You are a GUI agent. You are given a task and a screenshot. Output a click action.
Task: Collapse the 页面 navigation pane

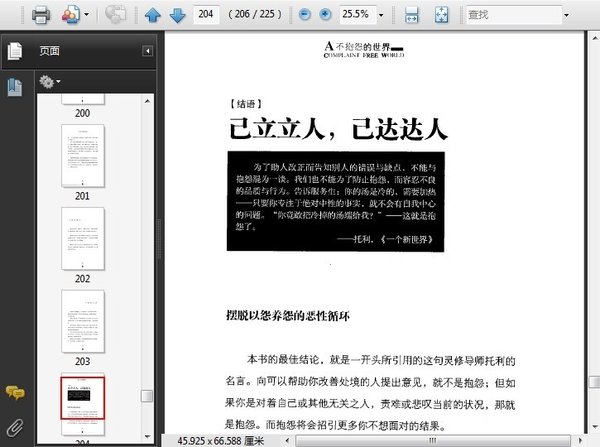tap(147, 51)
